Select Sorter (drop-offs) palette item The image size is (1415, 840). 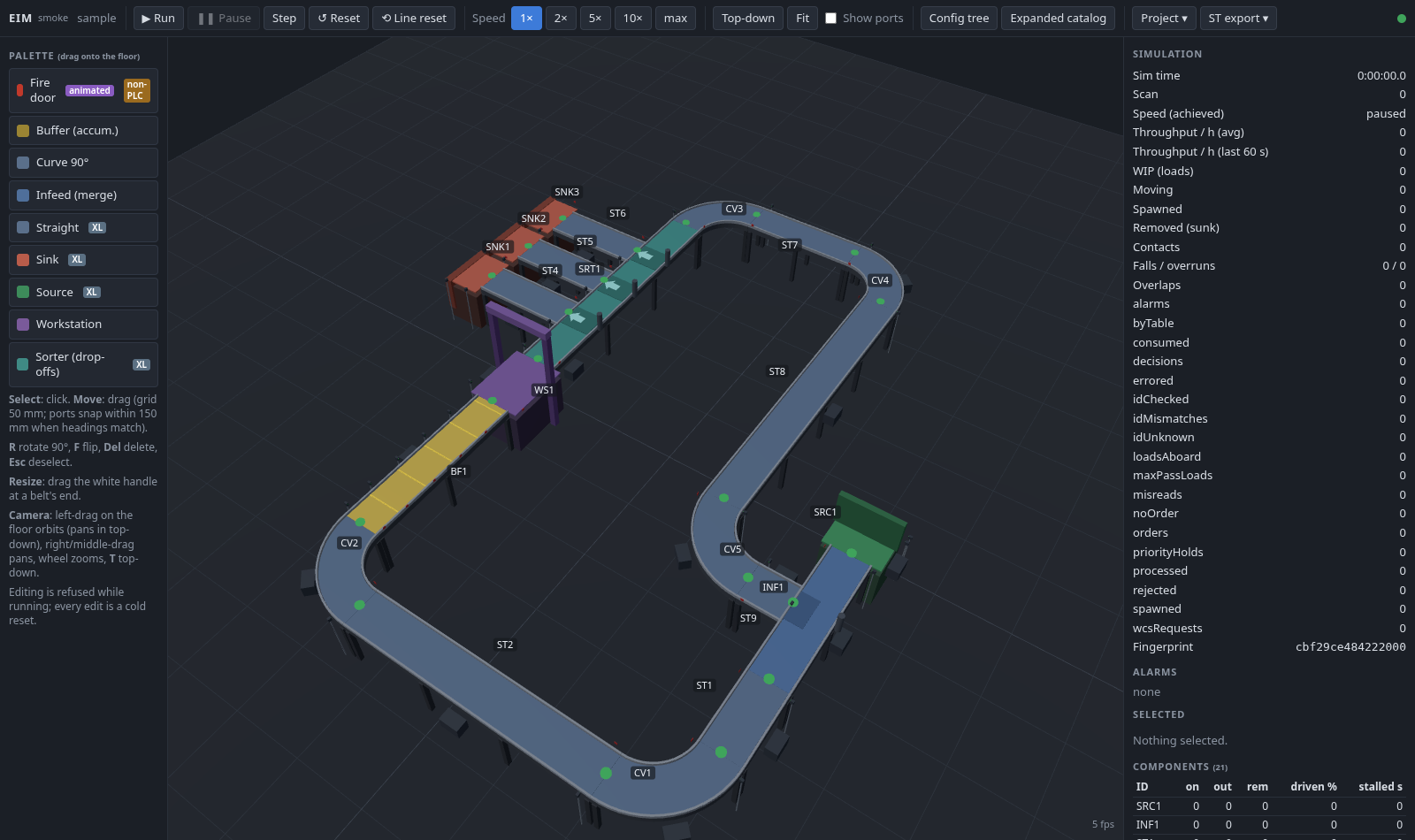[83, 364]
